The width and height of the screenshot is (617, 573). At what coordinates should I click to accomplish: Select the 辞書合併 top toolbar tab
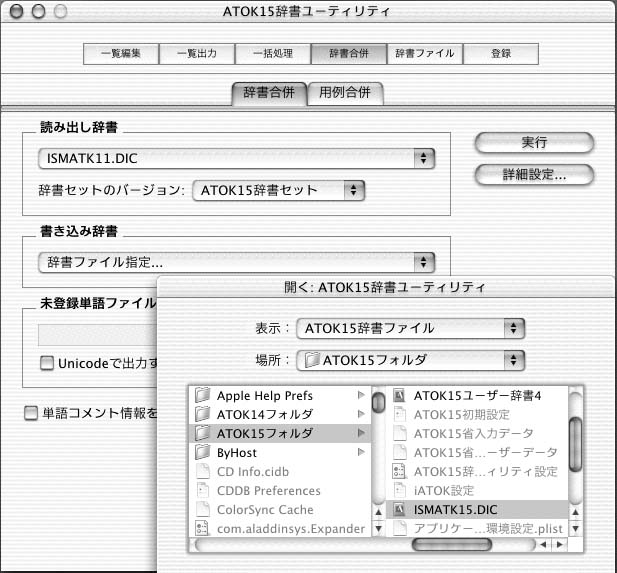click(x=349, y=54)
